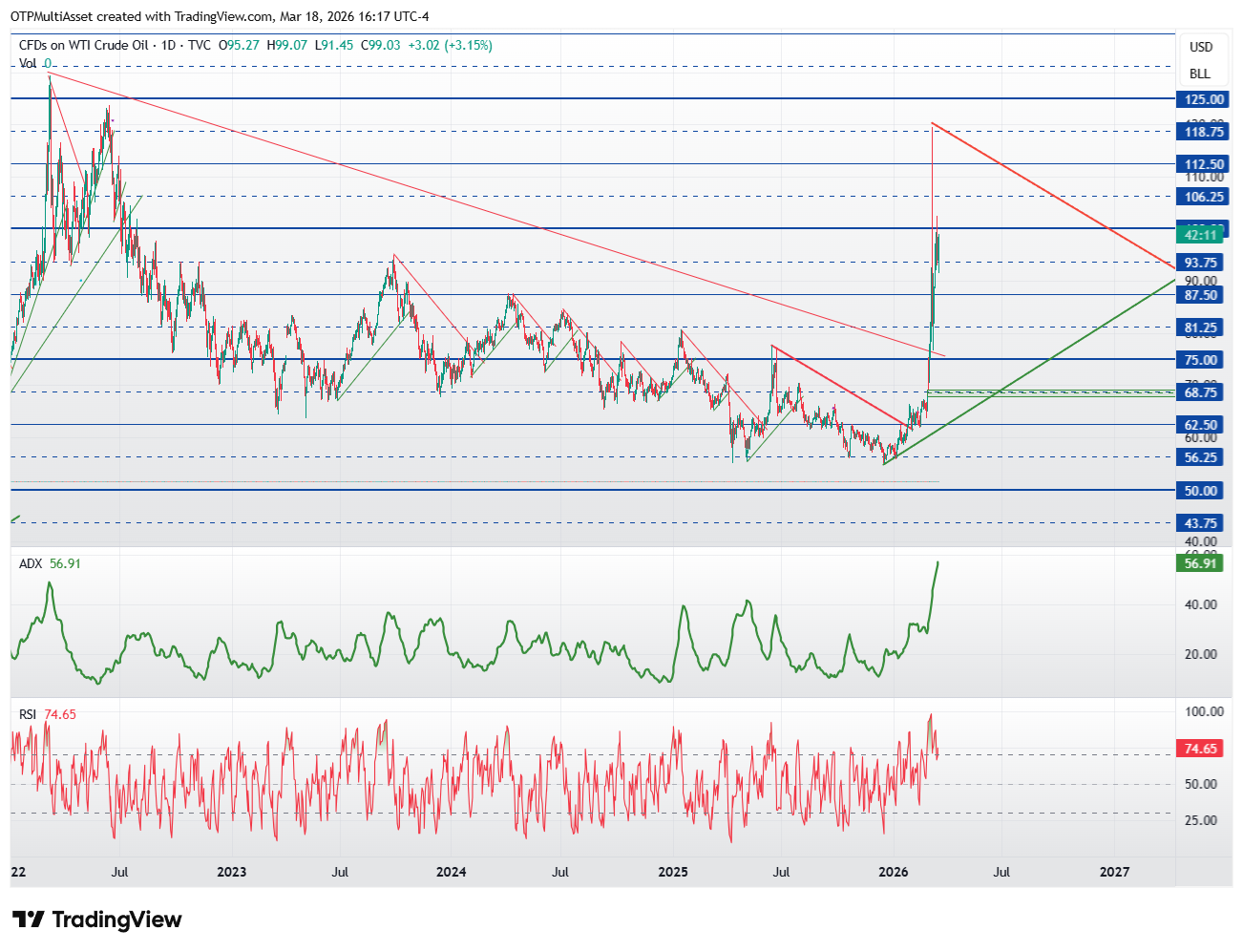Select the 112.50 price level label
This screenshot has width=1243, height=952.
tap(1202, 164)
